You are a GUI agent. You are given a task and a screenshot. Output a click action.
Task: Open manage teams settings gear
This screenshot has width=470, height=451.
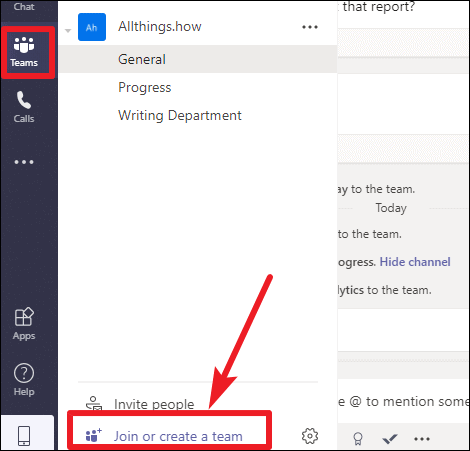310,436
